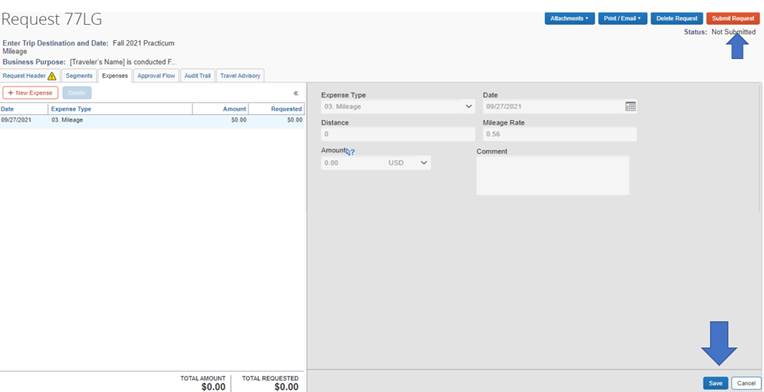Click the Delete Request button
The image size is (764, 392).
(x=677, y=19)
